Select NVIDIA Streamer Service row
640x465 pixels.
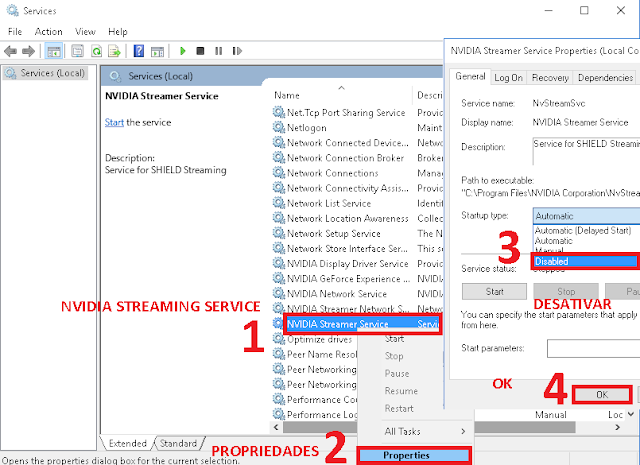click(x=362, y=324)
